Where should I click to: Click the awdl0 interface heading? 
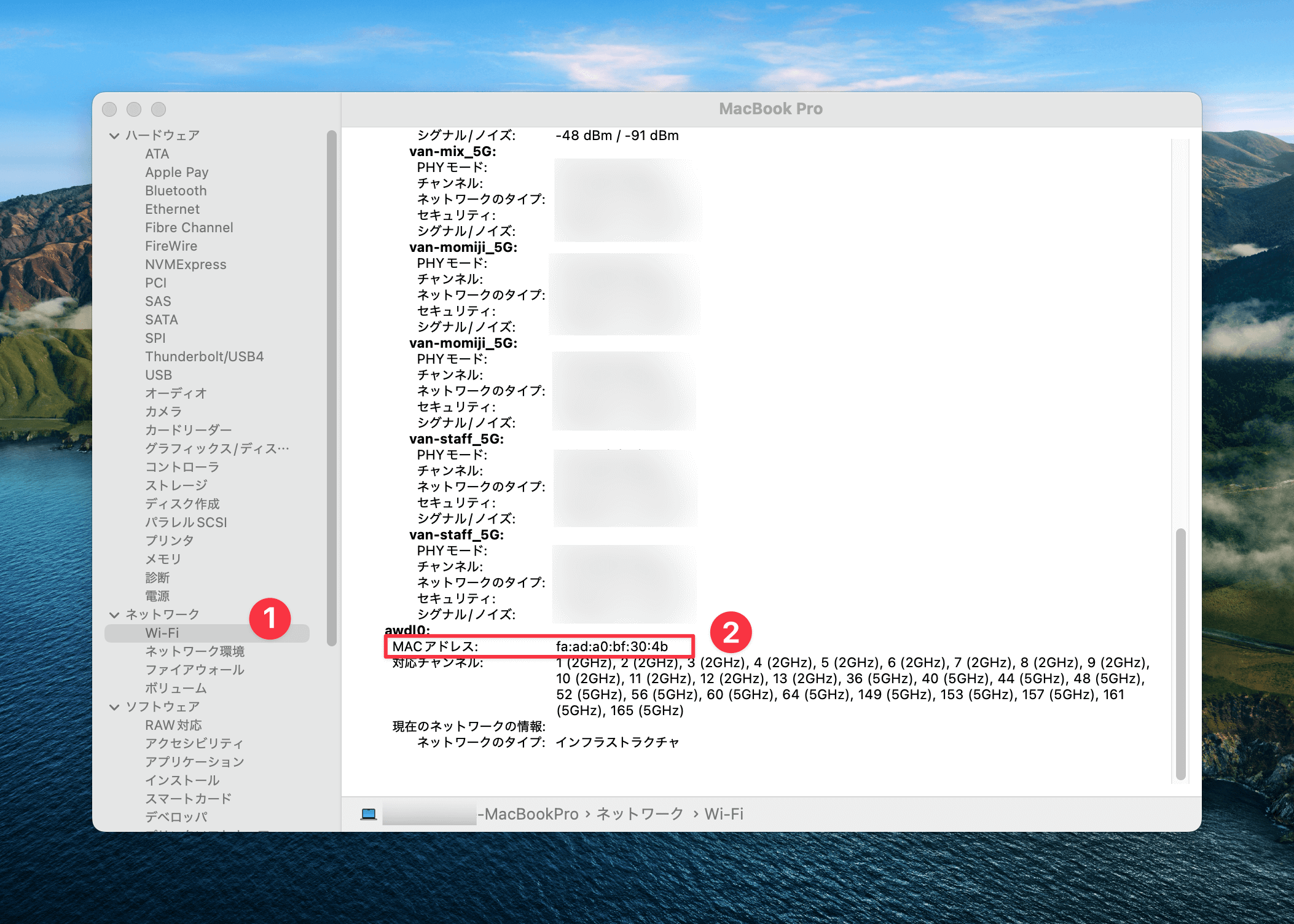coord(407,630)
